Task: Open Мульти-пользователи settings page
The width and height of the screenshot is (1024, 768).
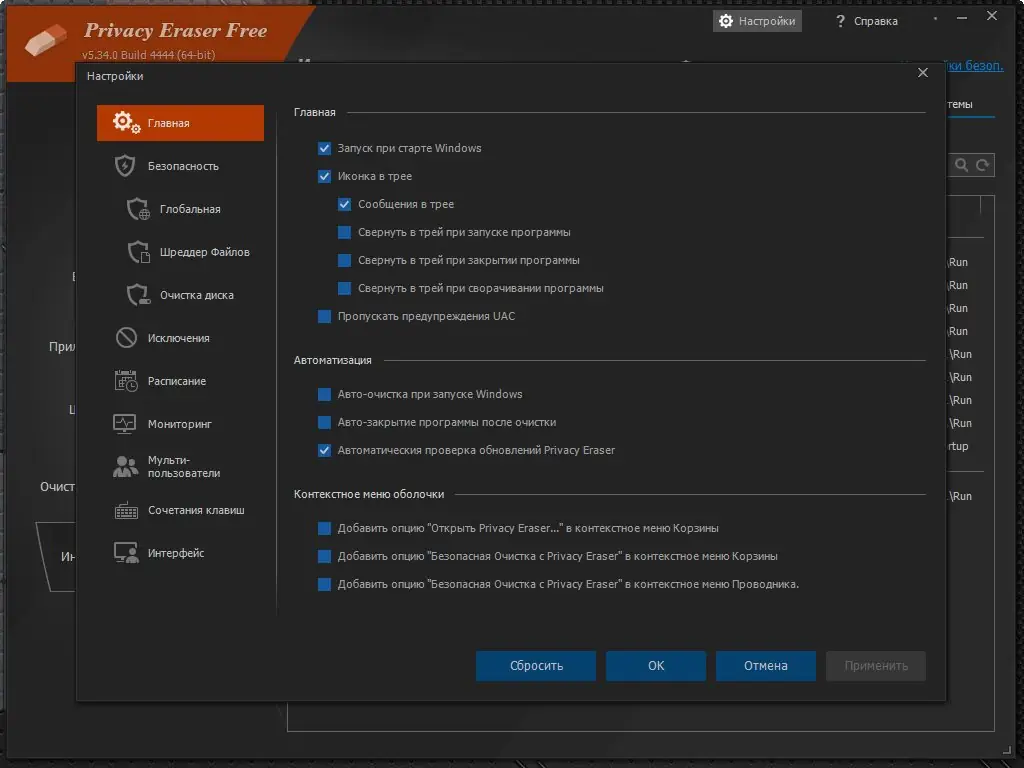Action: 180,466
